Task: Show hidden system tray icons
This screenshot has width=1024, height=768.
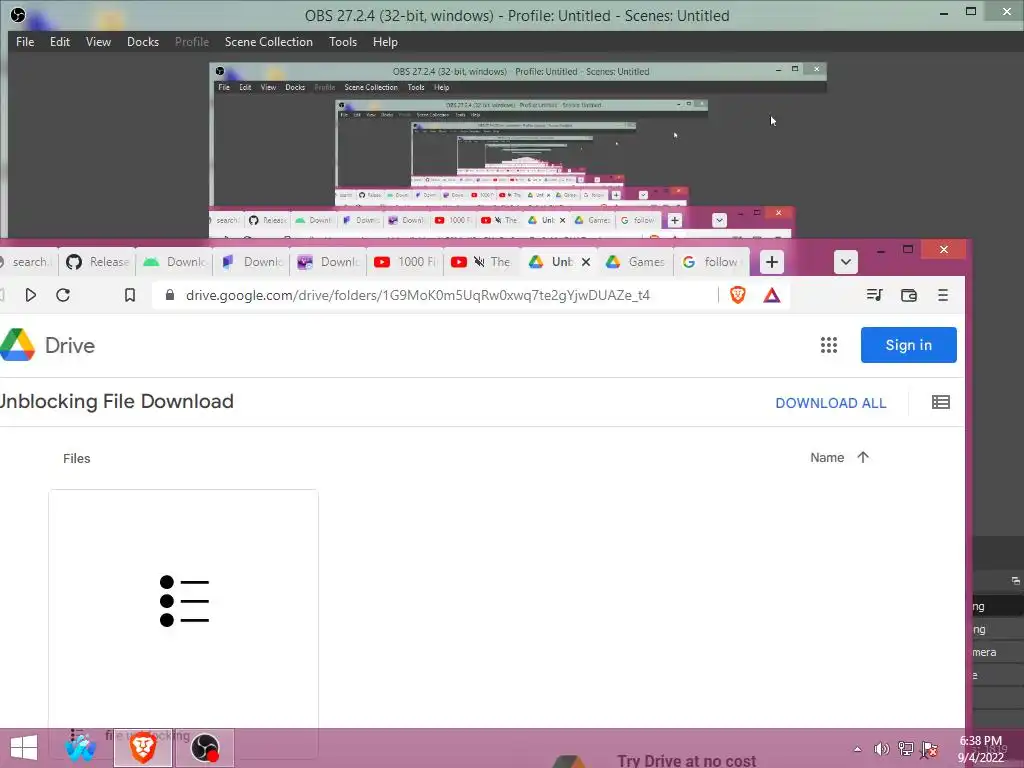Action: tap(857, 749)
